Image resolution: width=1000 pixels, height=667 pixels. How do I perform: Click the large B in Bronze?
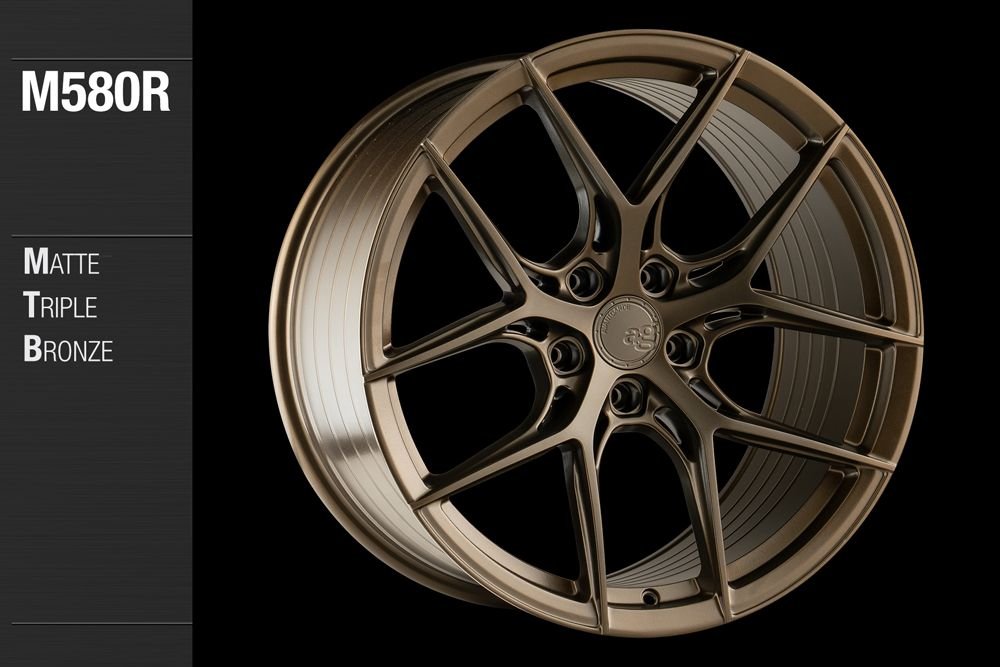(31, 349)
